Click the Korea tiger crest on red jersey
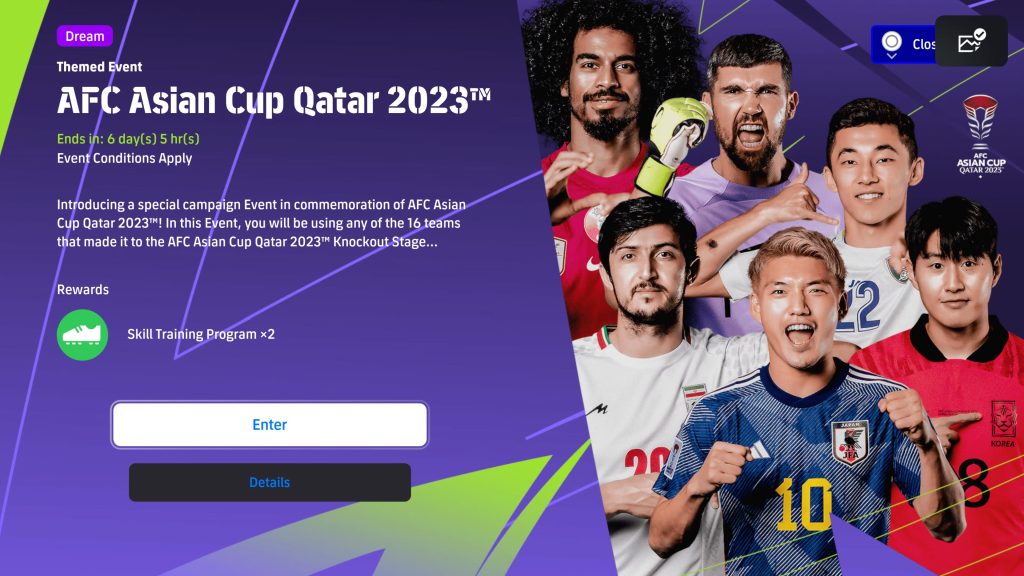1024x576 pixels. pyautogui.click(x=1004, y=421)
